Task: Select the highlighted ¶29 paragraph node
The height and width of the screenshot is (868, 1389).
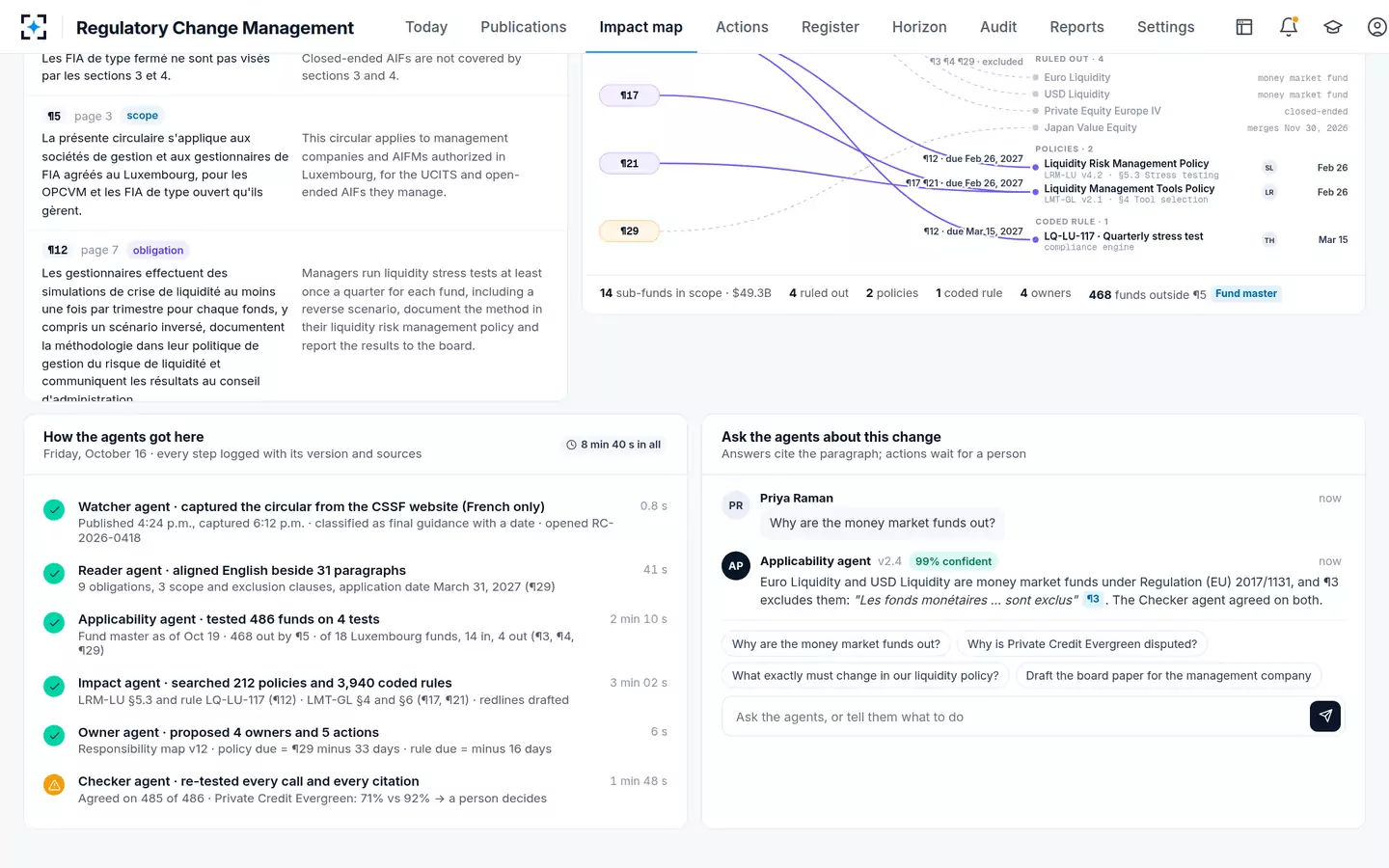Action: click(629, 231)
